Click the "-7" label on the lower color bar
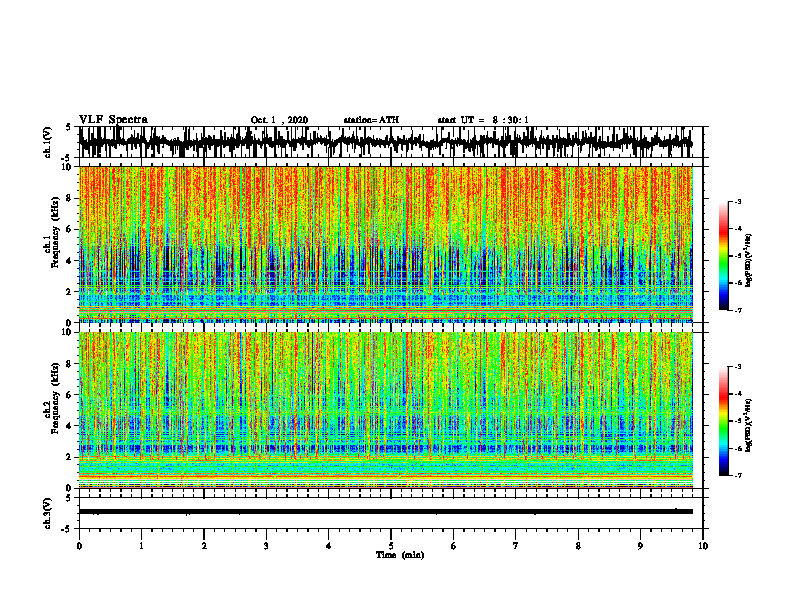 (738, 476)
